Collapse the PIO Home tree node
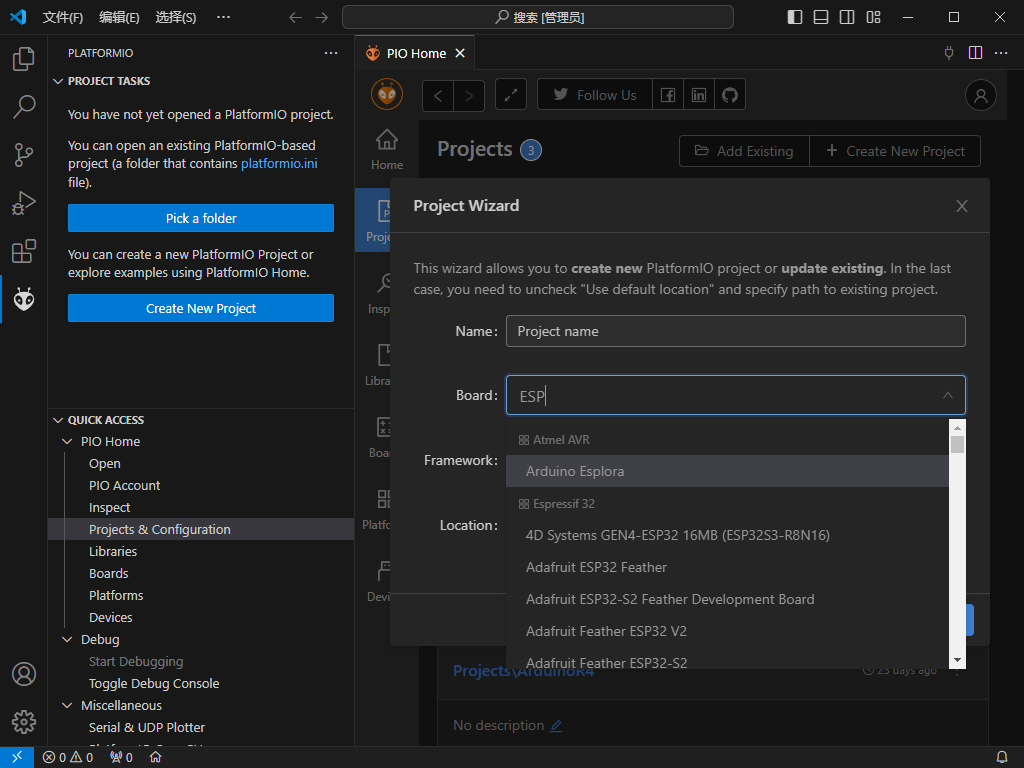The width and height of the screenshot is (1024, 768). tap(67, 441)
